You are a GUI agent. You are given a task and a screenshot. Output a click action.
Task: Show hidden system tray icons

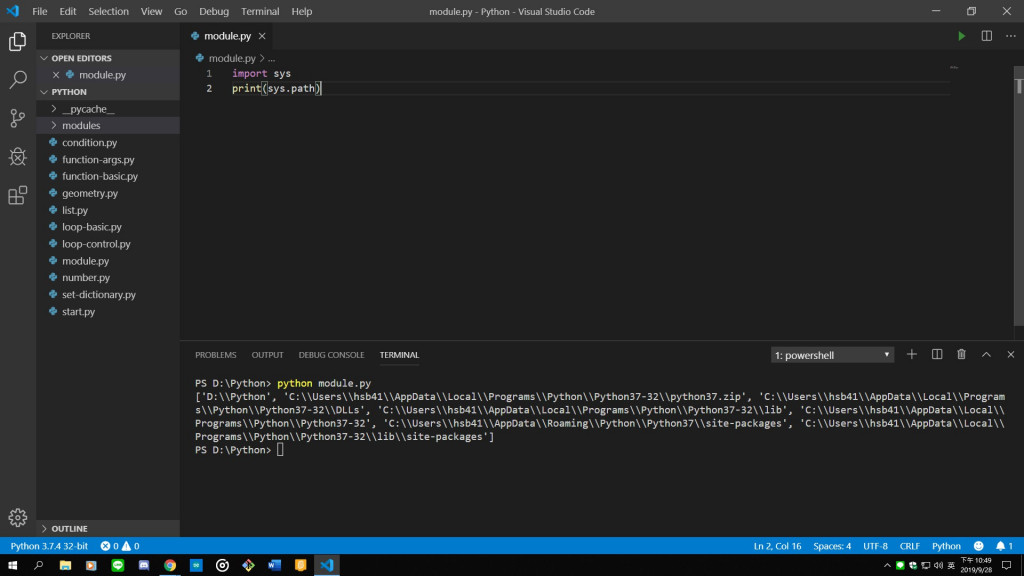(887, 566)
